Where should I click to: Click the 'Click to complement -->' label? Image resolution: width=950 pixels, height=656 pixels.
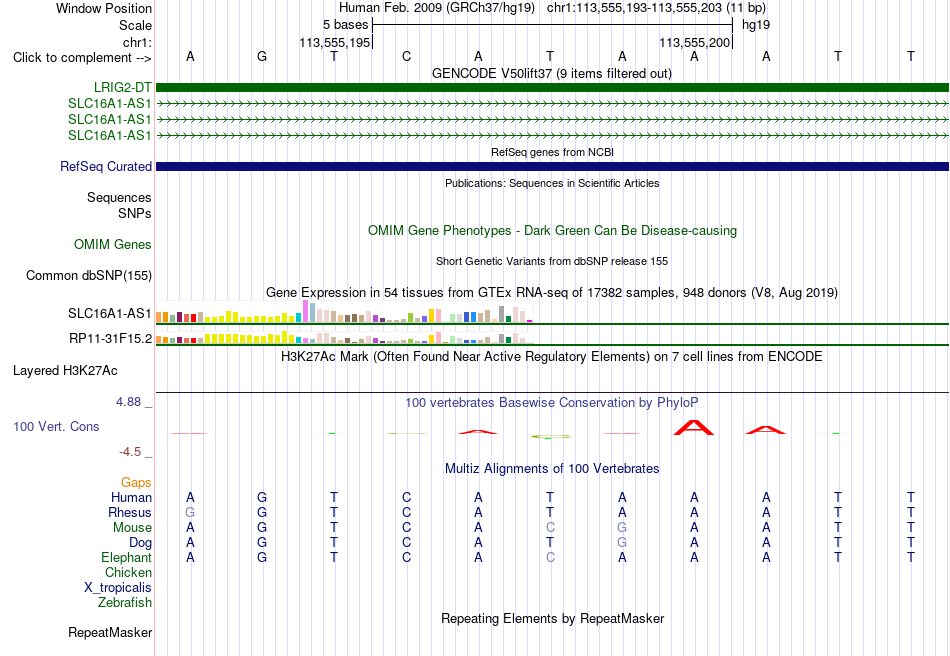pos(82,58)
